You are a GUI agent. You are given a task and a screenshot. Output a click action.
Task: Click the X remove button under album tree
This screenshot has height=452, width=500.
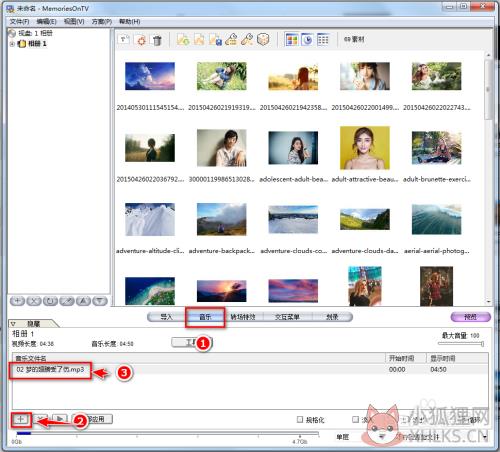point(34,301)
